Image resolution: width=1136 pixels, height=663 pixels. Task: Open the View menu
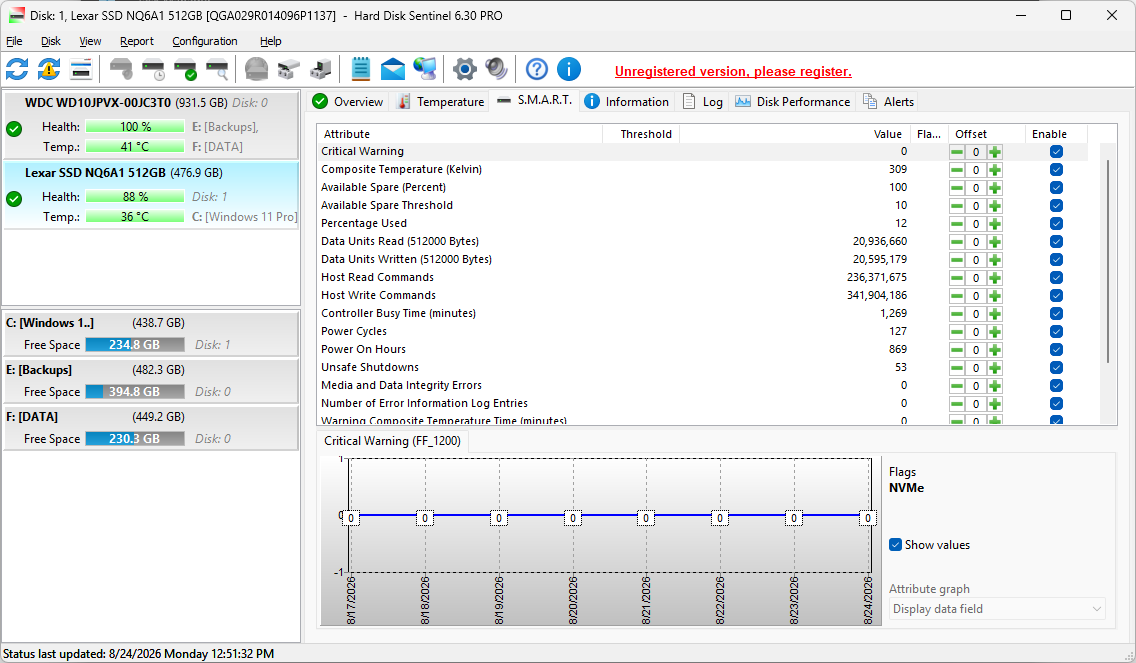click(90, 41)
